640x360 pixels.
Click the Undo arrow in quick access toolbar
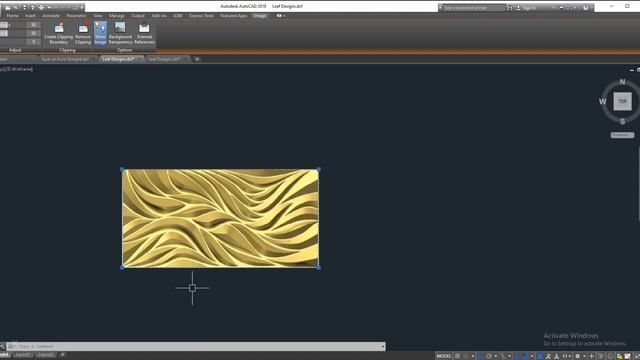pyautogui.click(x=50, y=8)
